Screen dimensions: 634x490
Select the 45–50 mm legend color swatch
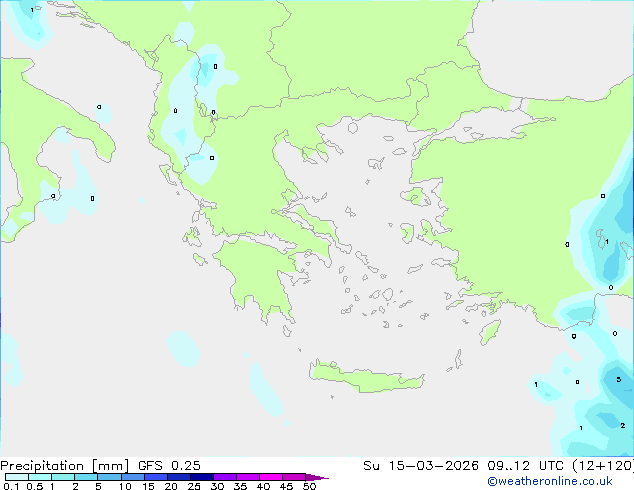pyautogui.click(x=294, y=477)
